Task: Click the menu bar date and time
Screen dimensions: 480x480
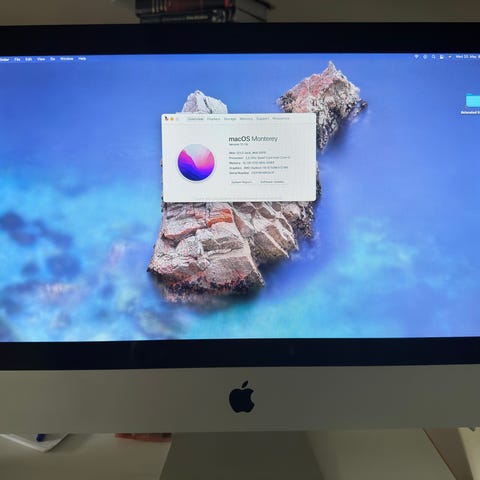Action: pyautogui.click(x=467, y=57)
